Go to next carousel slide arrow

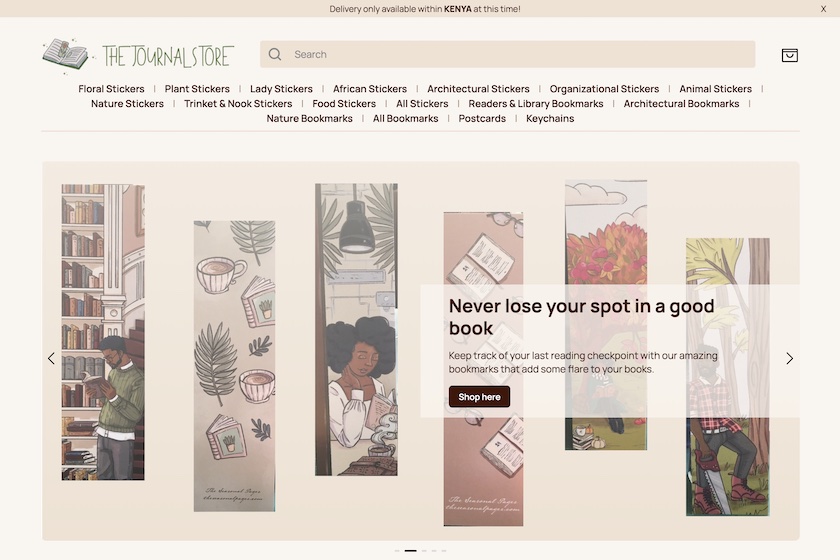789,359
